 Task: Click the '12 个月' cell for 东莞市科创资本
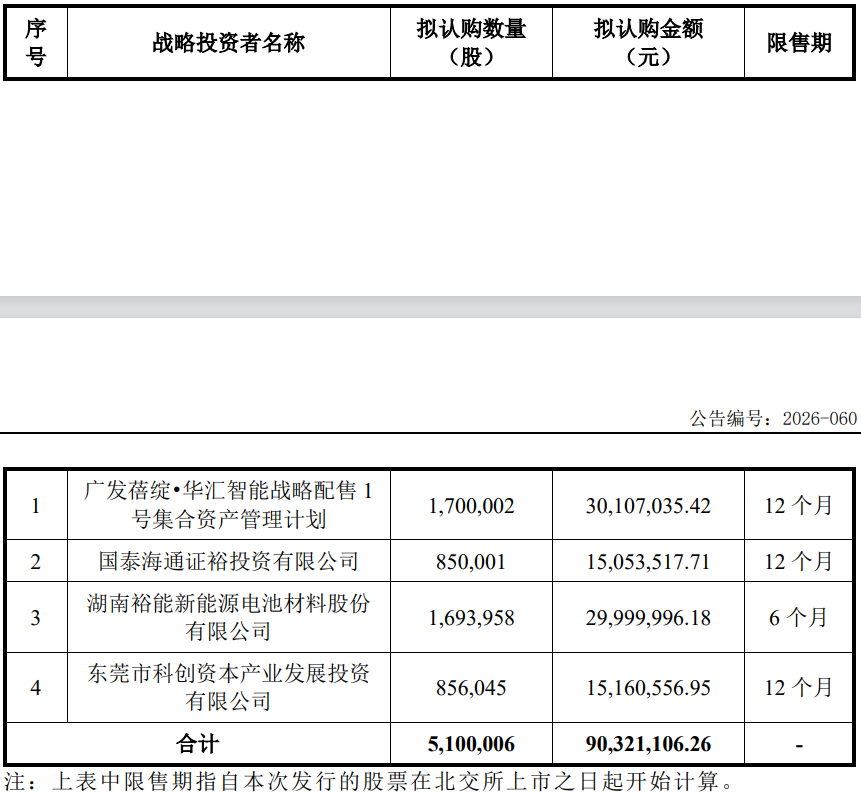pos(798,687)
